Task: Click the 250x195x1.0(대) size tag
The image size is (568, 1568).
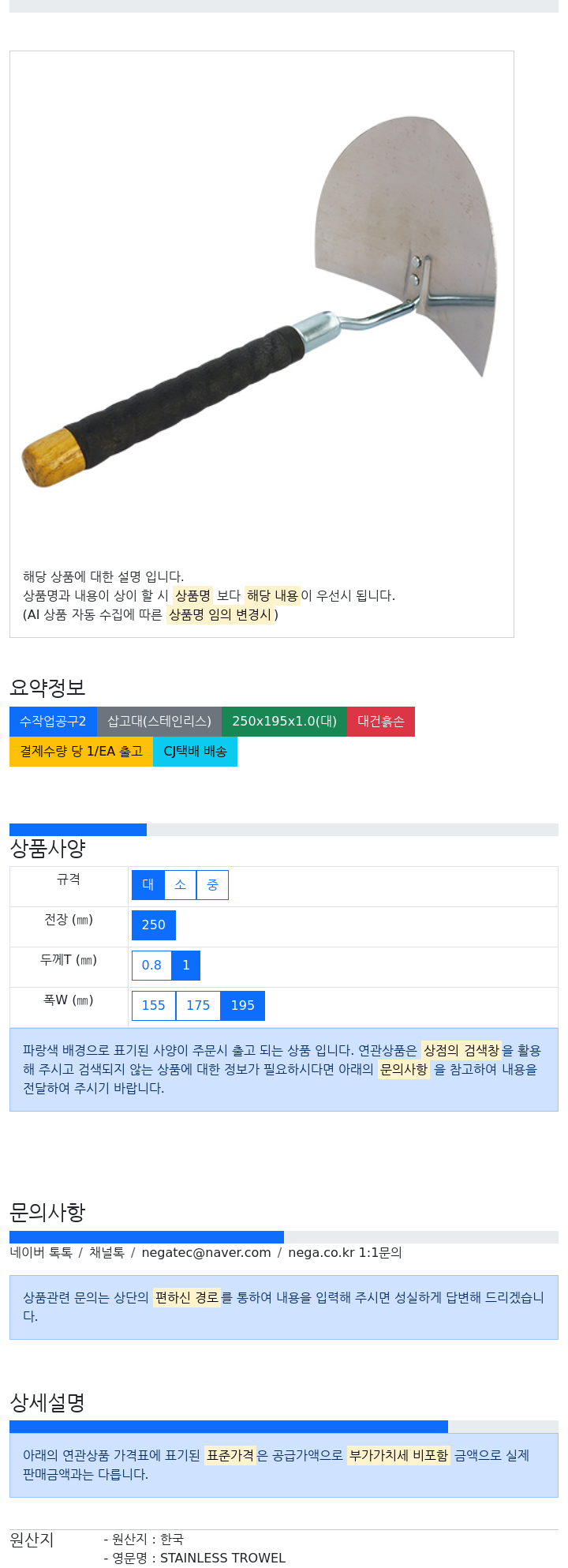Action: (x=284, y=722)
